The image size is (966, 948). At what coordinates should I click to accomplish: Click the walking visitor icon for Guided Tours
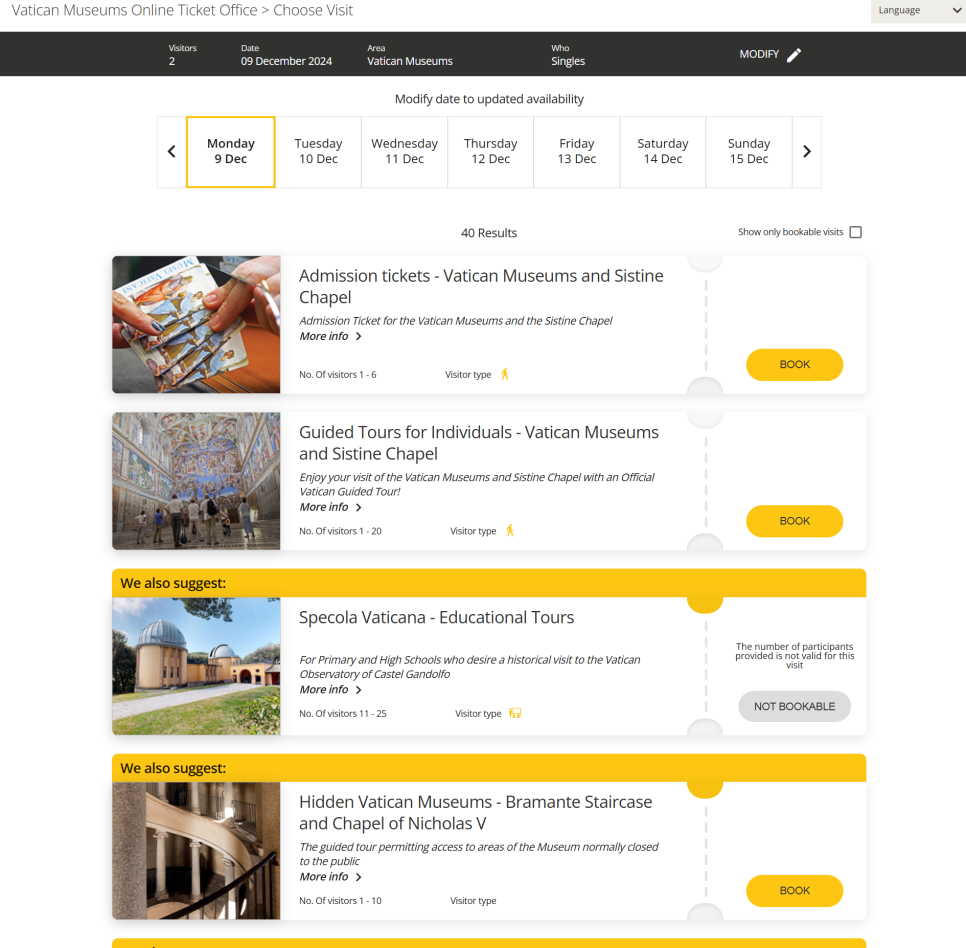510,530
